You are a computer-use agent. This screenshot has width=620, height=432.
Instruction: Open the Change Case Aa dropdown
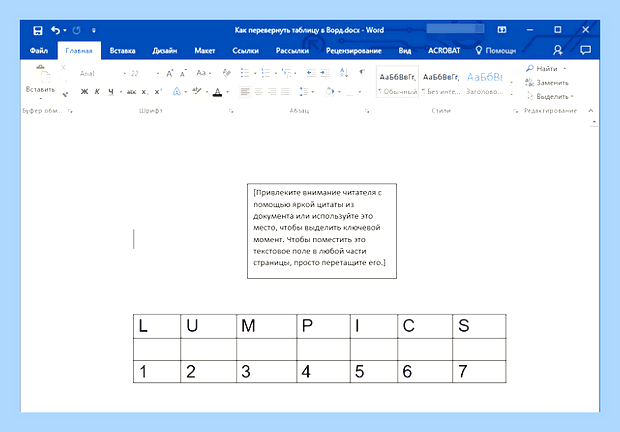pos(203,73)
